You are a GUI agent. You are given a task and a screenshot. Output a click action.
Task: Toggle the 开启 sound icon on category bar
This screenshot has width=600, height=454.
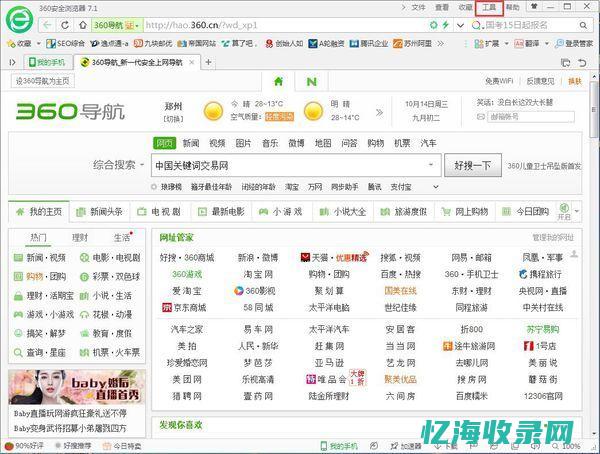pos(564,211)
